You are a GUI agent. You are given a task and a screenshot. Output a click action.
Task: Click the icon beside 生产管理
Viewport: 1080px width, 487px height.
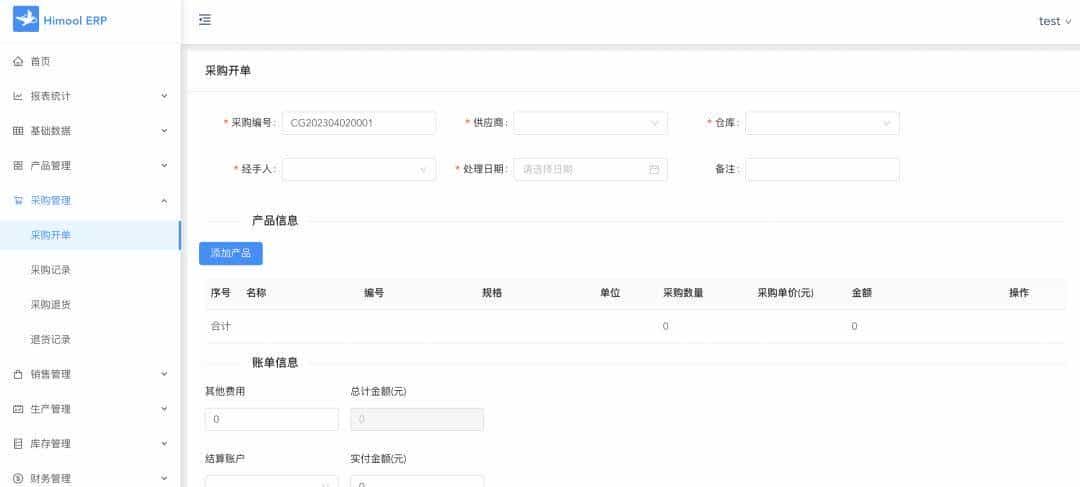[x=19, y=409]
